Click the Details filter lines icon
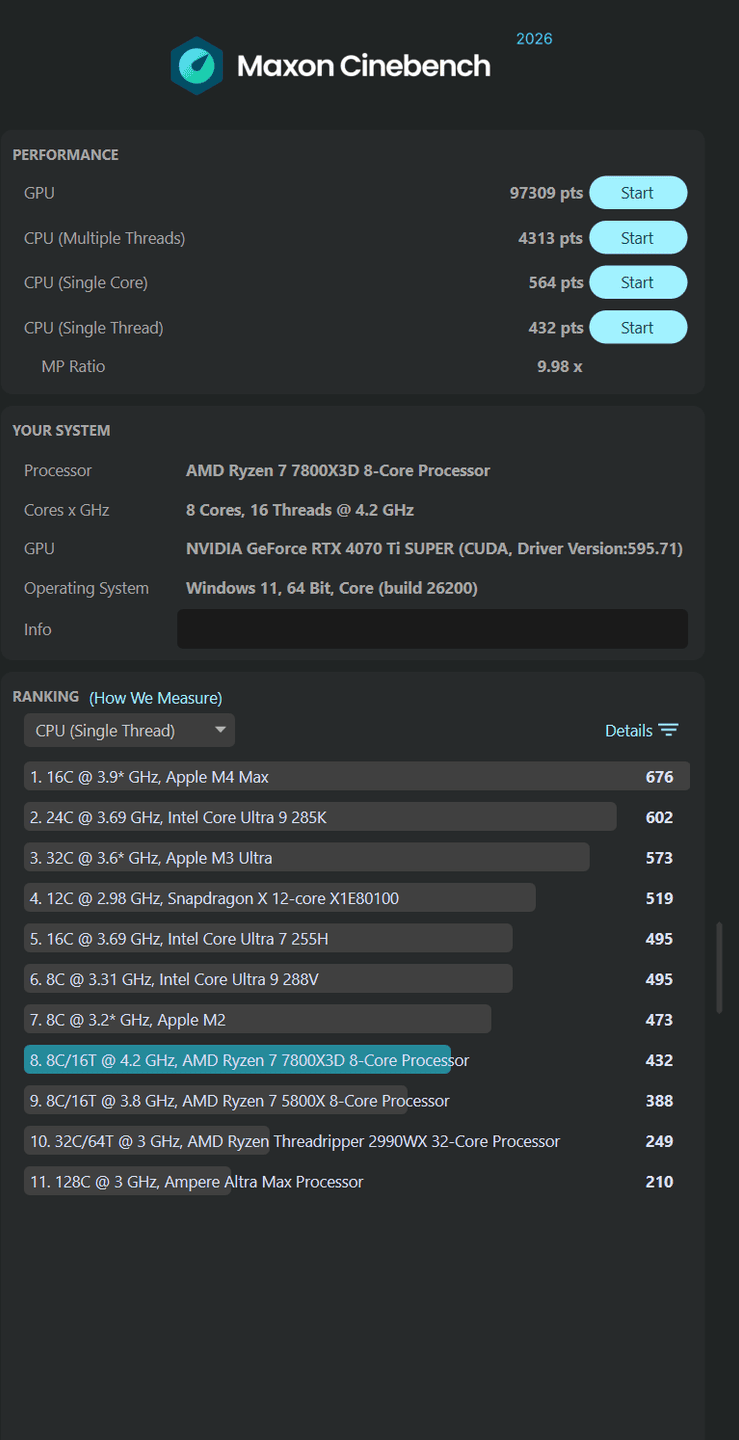 [669, 730]
